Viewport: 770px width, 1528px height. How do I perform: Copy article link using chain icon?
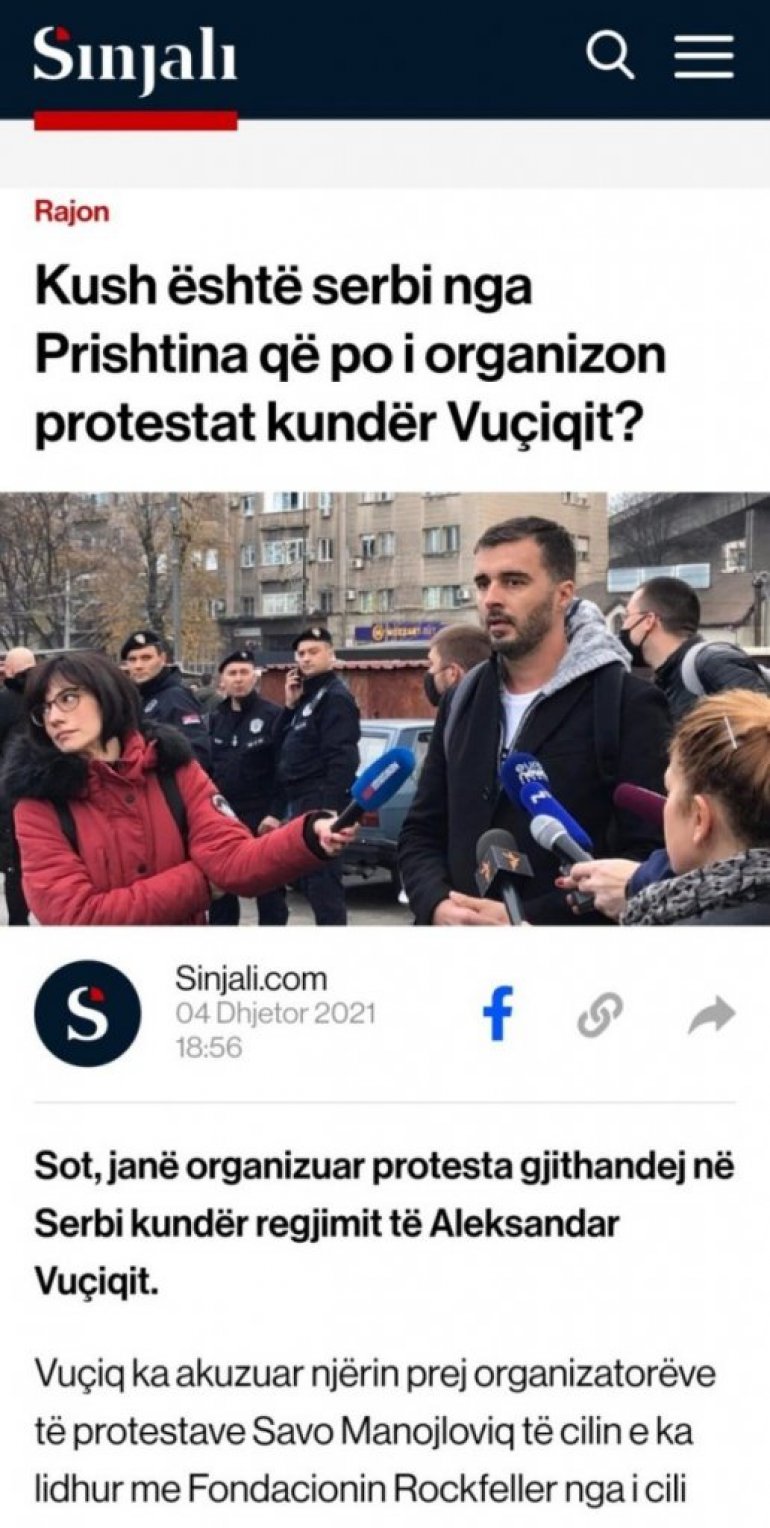600,1016
